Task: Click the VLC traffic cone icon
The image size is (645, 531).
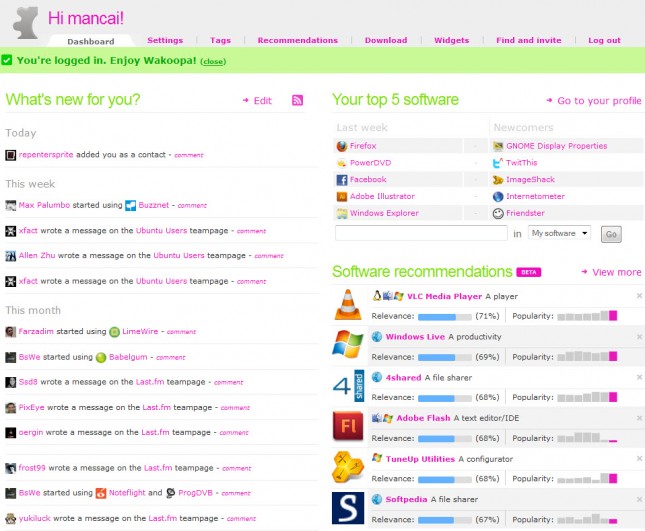Action: click(x=348, y=304)
